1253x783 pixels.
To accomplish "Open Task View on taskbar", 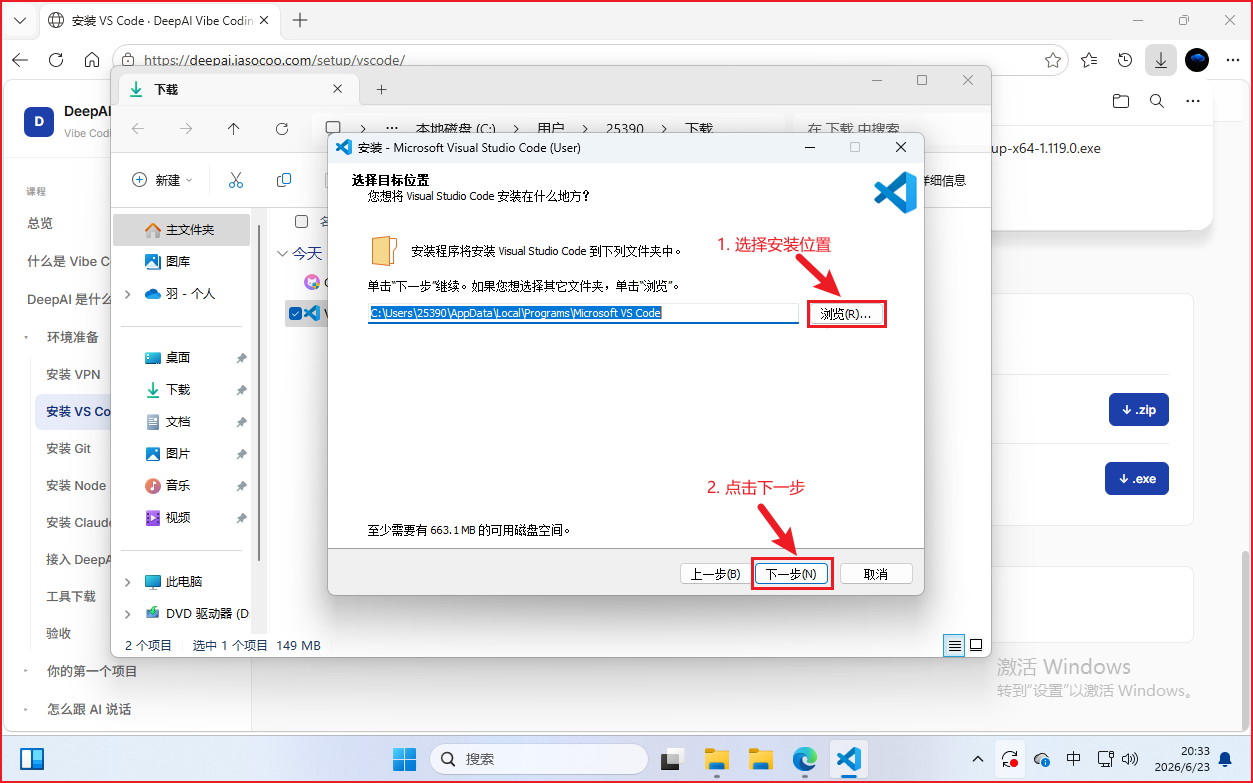I will (x=673, y=759).
